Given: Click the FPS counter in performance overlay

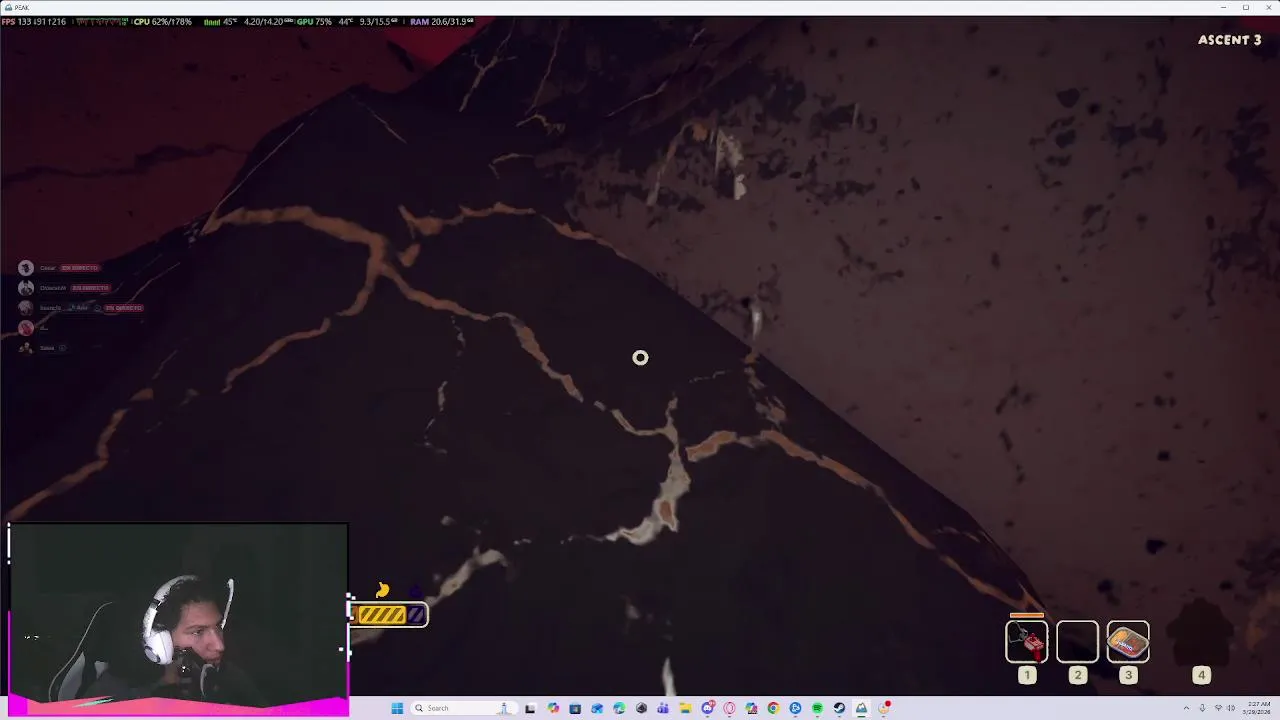Looking at the screenshot, I should (34, 22).
